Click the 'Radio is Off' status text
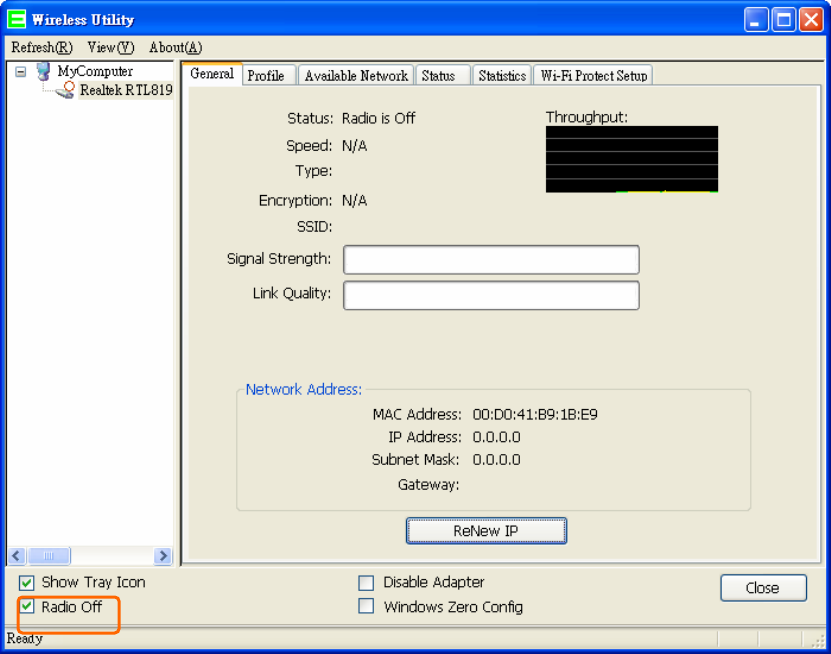The image size is (831, 654). pyautogui.click(x=378, y=118)
